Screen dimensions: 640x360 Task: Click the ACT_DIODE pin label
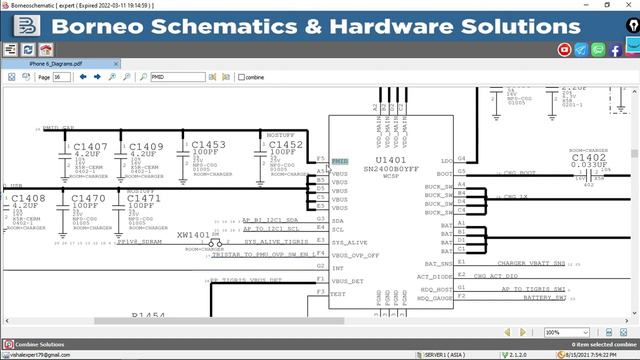pos(435,277)
